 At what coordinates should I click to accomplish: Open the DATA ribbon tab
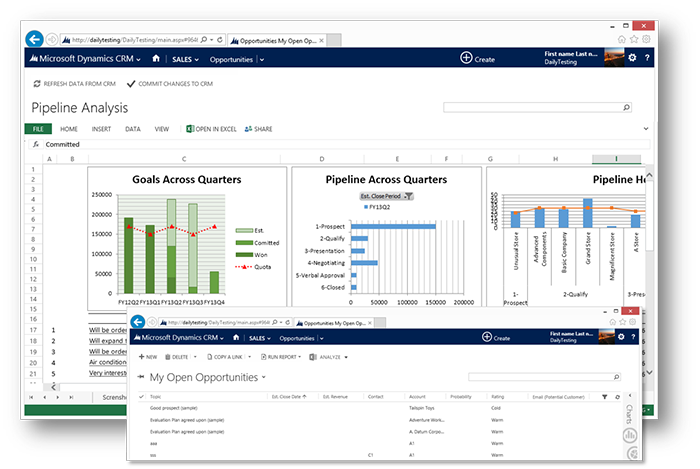(133, 129)
